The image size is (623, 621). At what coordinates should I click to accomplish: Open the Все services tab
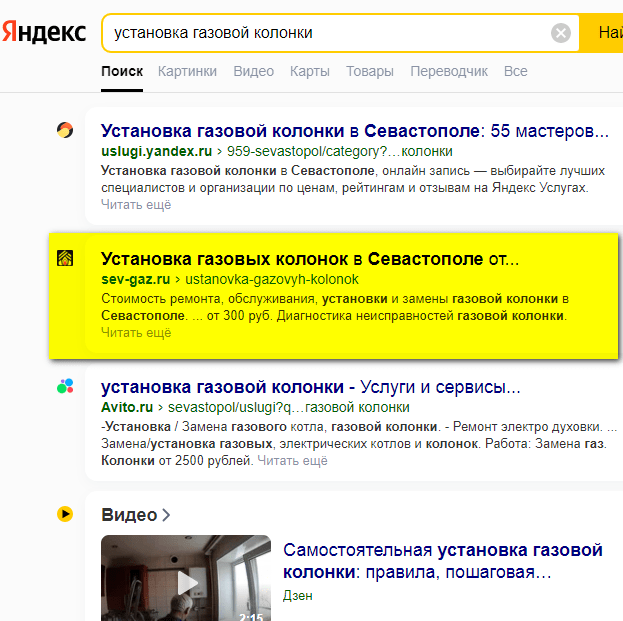click(x=516, y=71)
